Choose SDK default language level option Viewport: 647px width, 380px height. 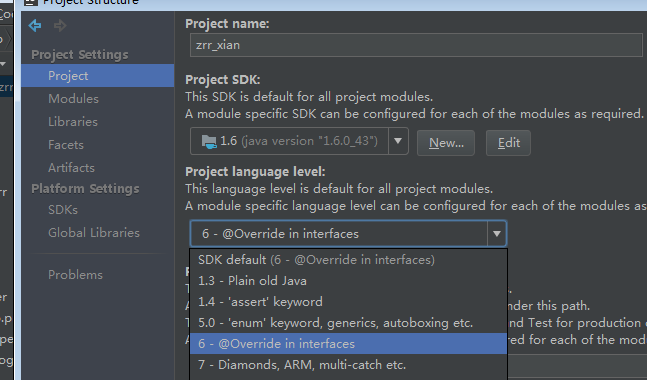[348, 260]
